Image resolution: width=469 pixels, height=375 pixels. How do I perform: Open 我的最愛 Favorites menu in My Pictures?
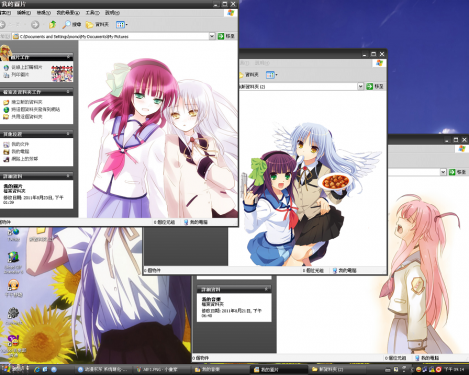pyautogui.click(x=68, y=13)
